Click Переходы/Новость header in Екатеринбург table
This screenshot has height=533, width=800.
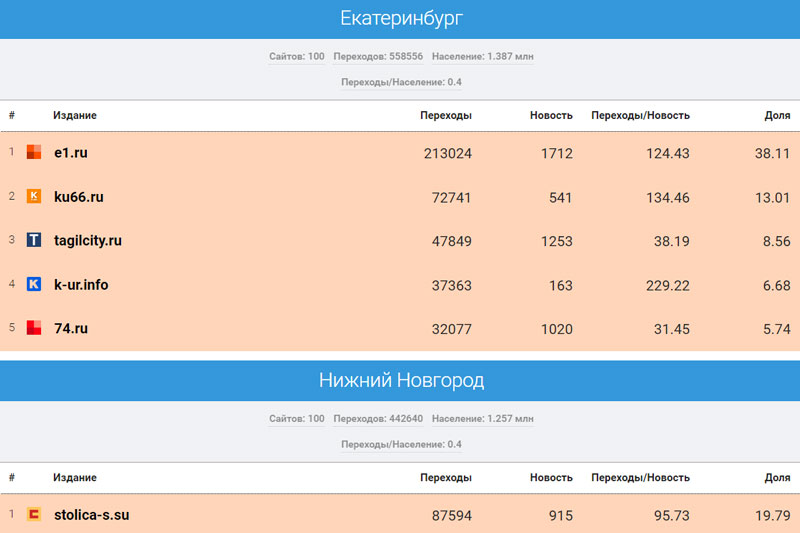pyautogui.click(x=640, y=116)
